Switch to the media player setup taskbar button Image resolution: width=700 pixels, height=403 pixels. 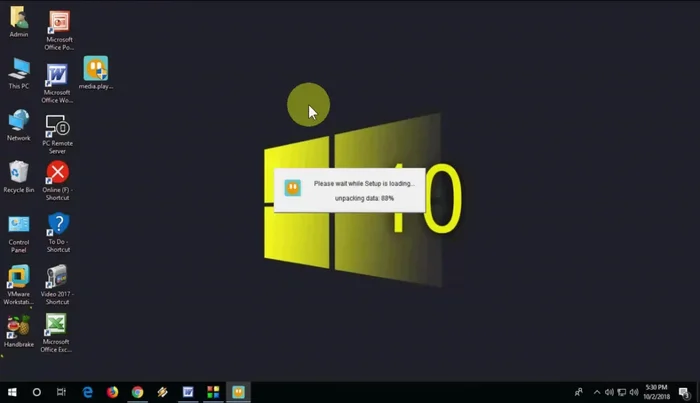[x=238, y=392]
